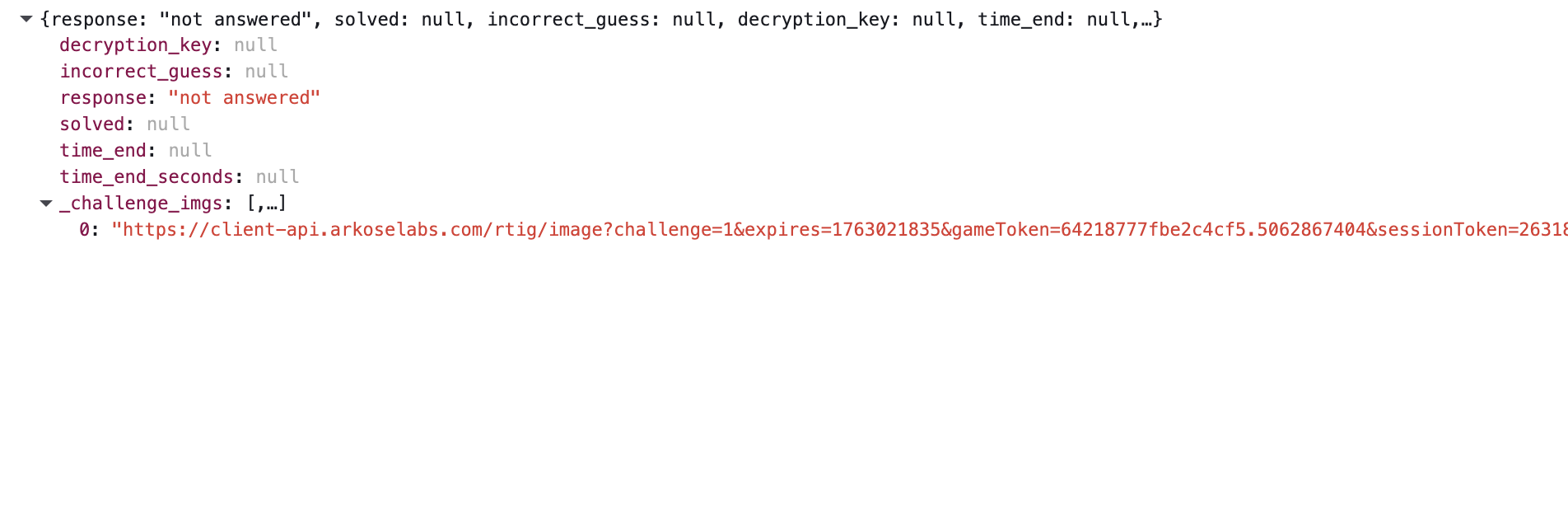
Task: Select the null value beside incorrect_guess
Action: point(266,72)
